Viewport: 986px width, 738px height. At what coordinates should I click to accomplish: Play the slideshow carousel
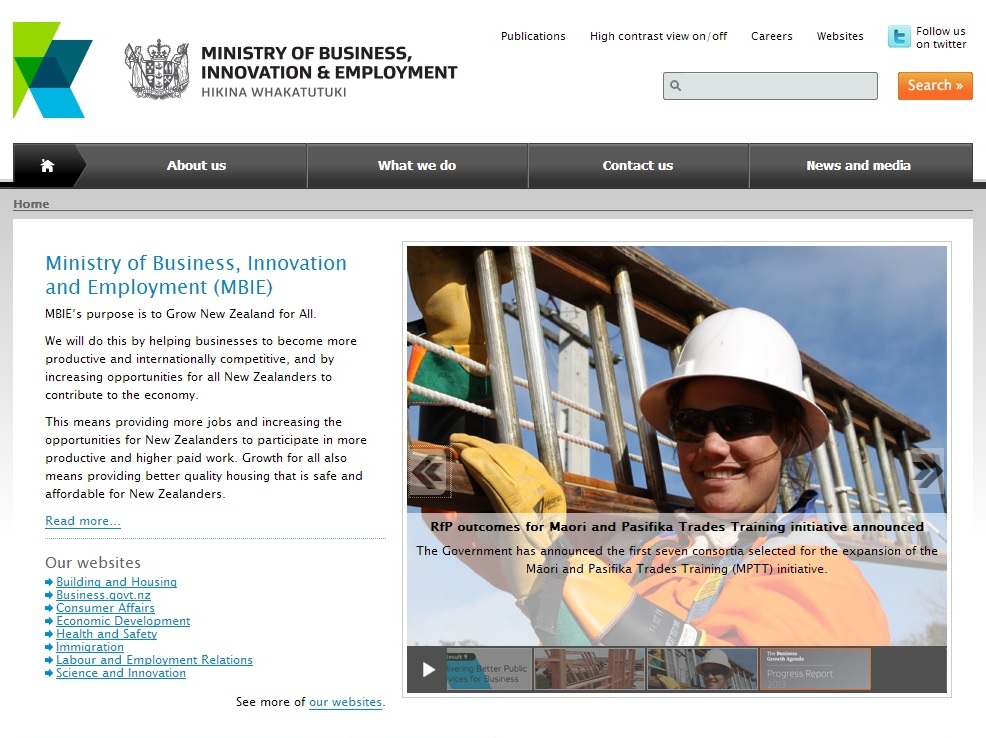tap(428, 669)
